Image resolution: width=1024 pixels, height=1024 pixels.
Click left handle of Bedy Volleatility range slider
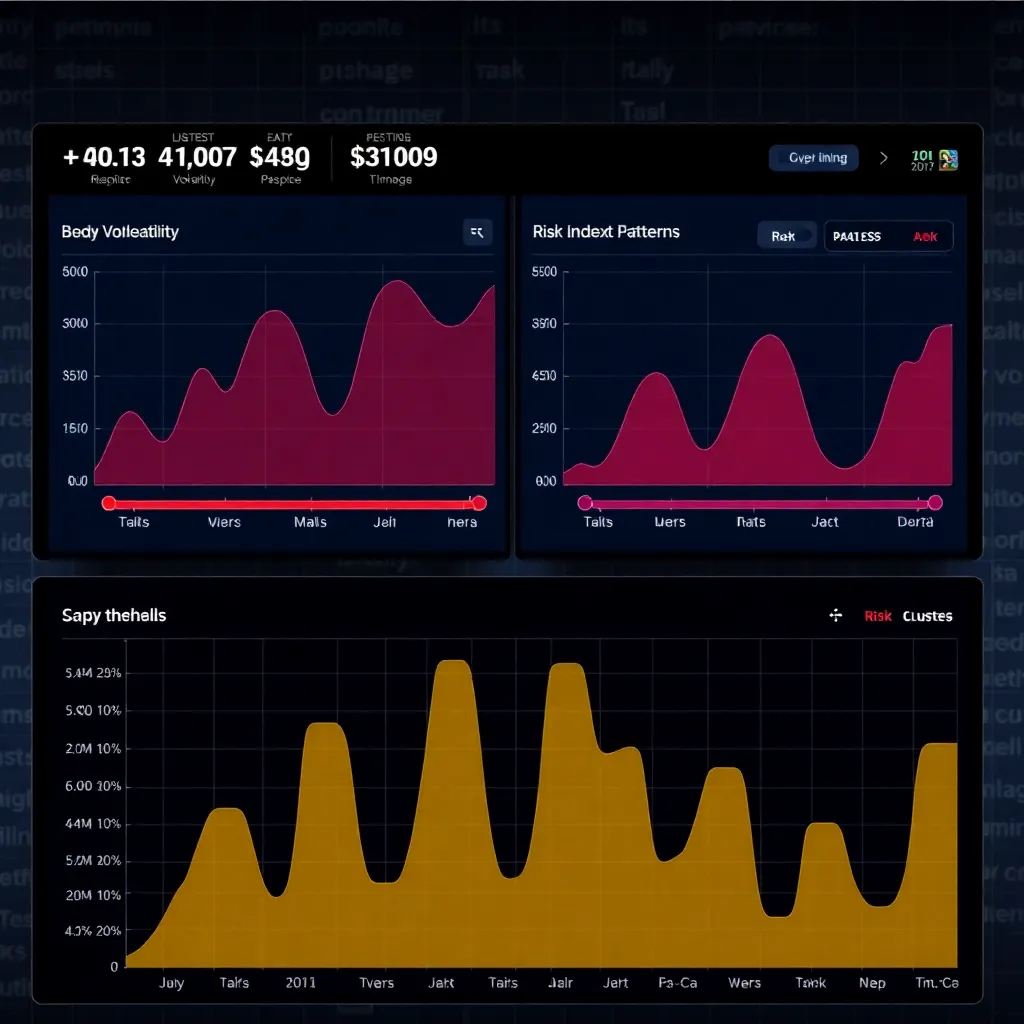[109, 503]
